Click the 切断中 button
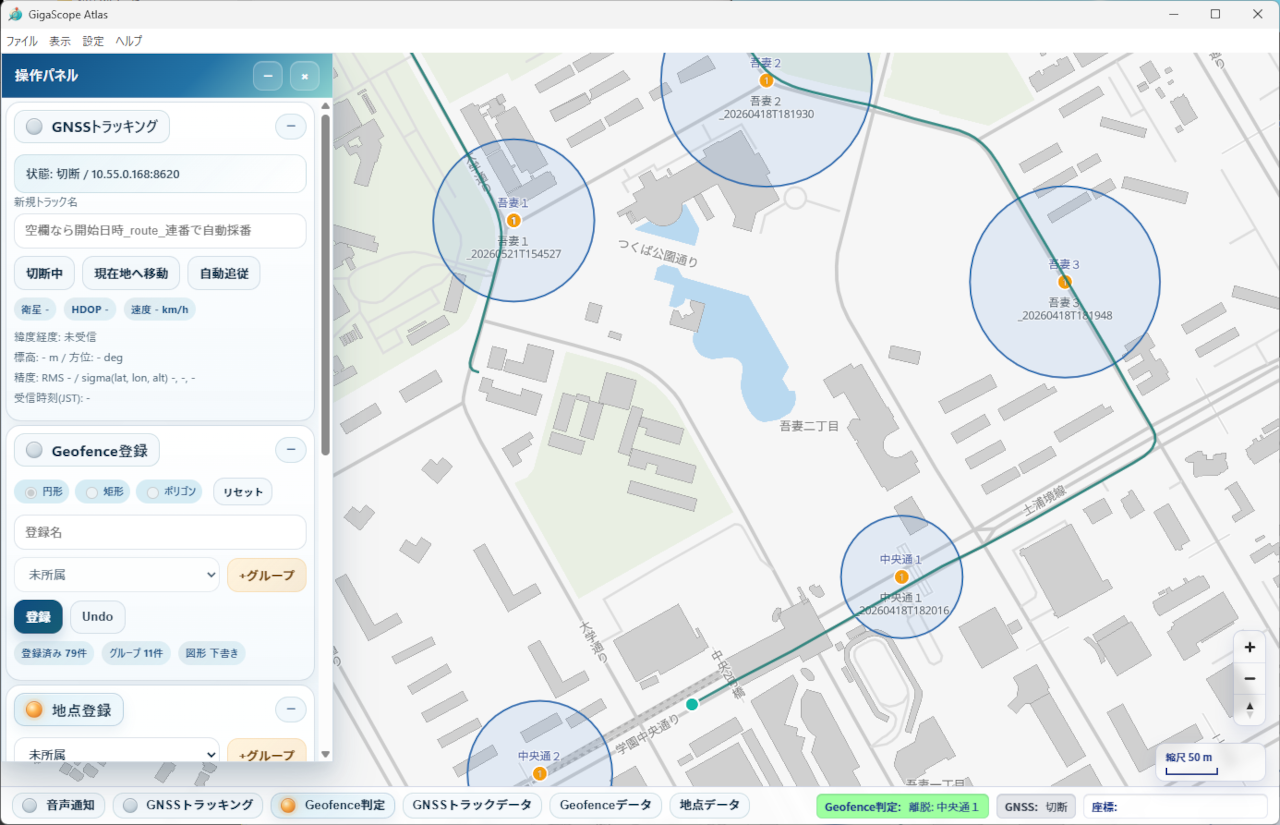 (x=45, y=273)
